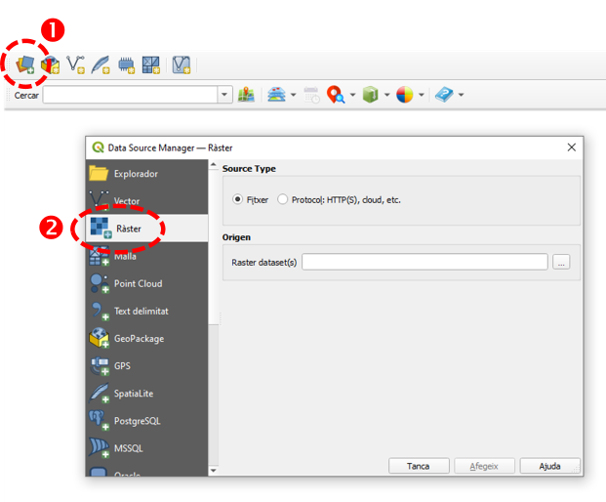Select Ràster source in sidebar
The image size is (606, 502).
[147, 228]
